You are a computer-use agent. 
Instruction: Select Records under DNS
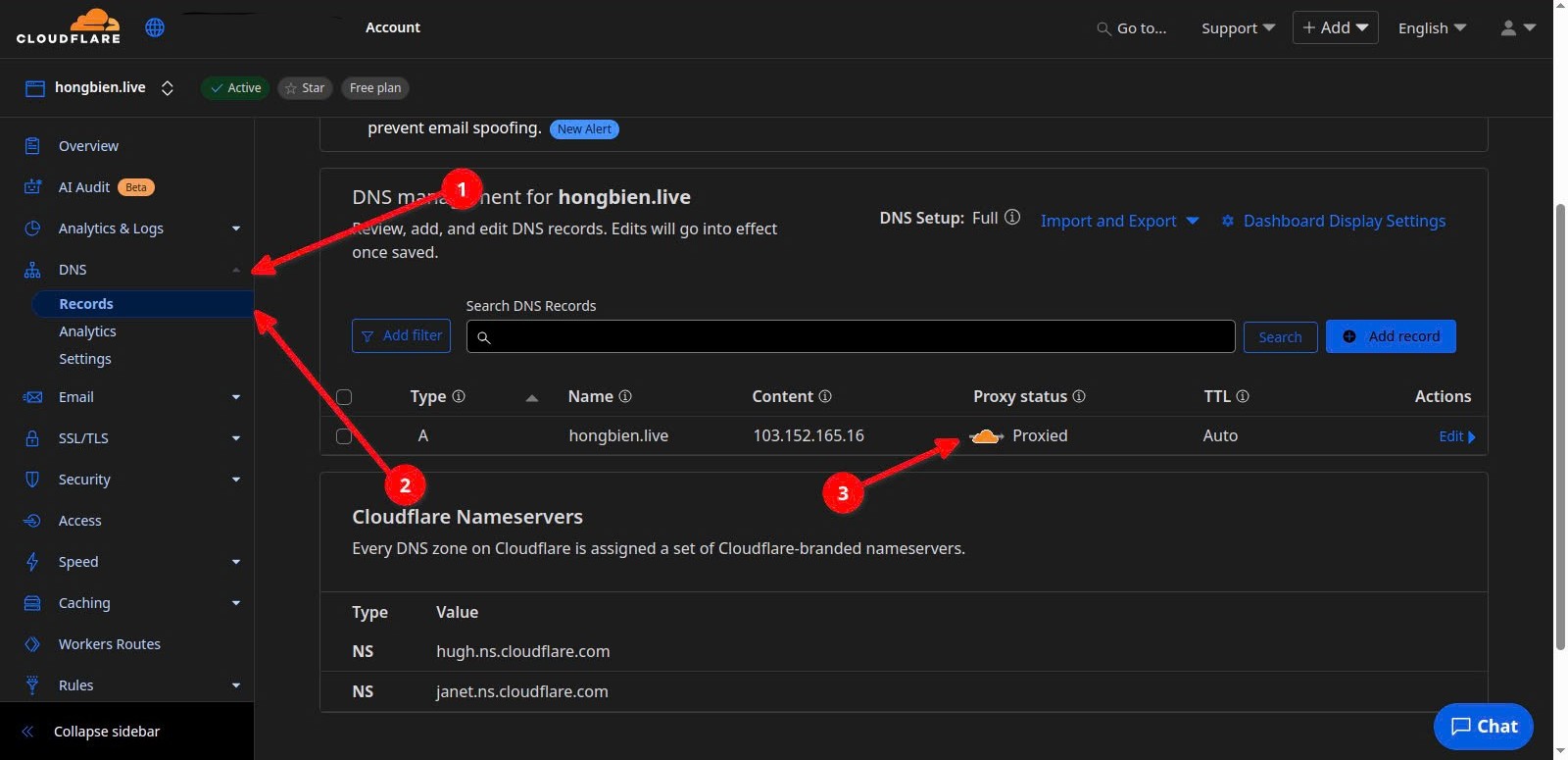(143, 304)
